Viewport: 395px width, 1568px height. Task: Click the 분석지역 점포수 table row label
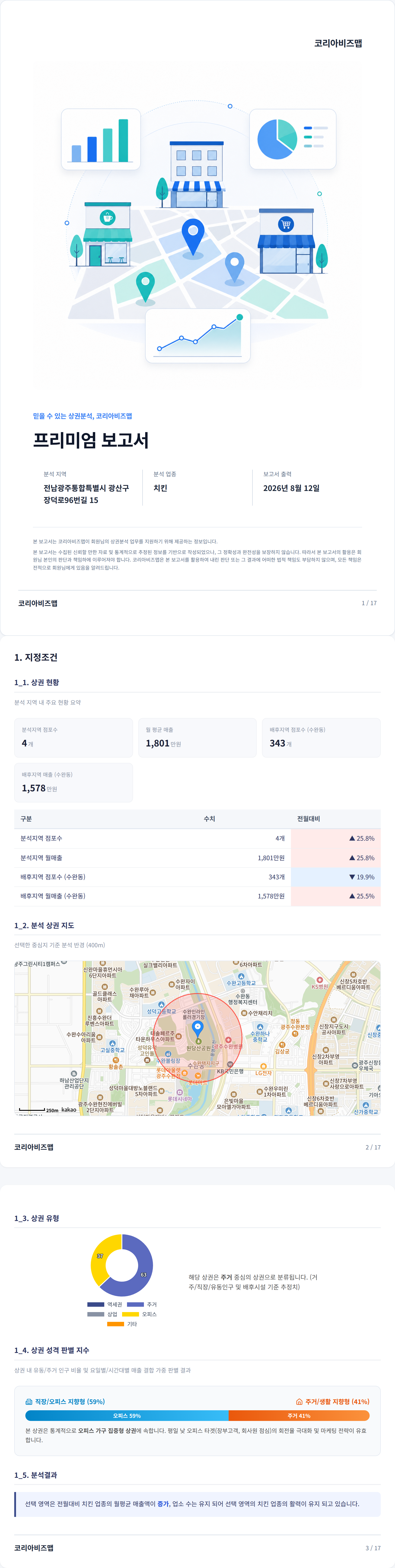[41, 838]
